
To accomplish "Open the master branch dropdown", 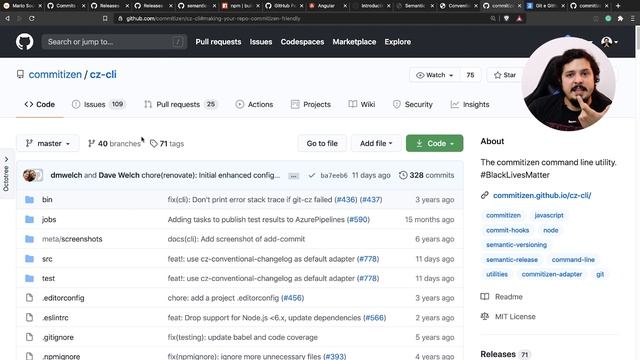I will pyautogui.click(x=48, y=143).
